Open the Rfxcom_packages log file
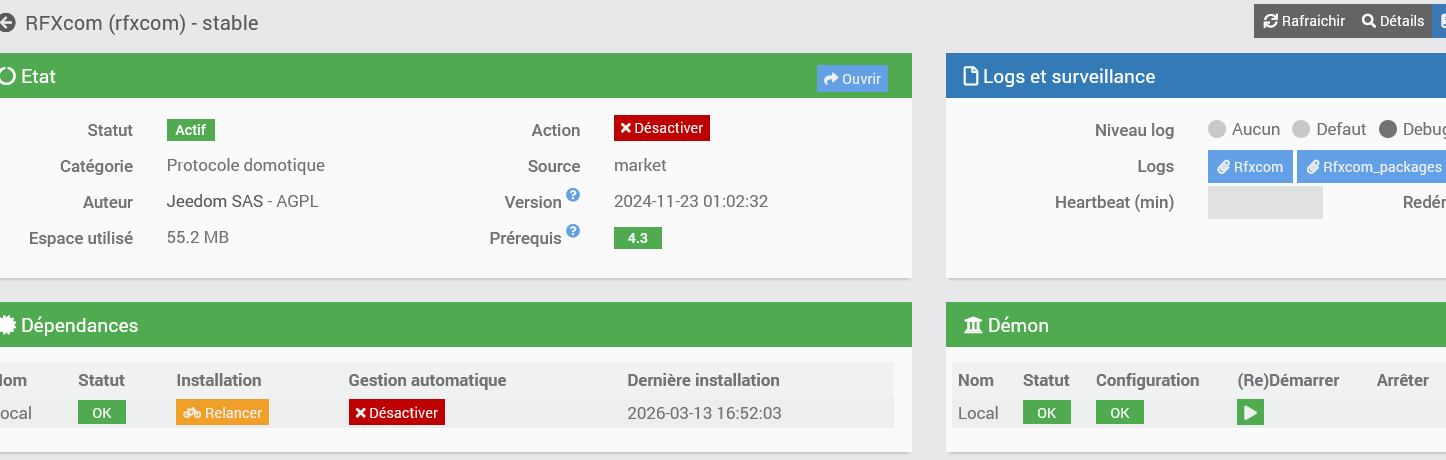This screenshot has width=1446, height=460. point(1374,167)
